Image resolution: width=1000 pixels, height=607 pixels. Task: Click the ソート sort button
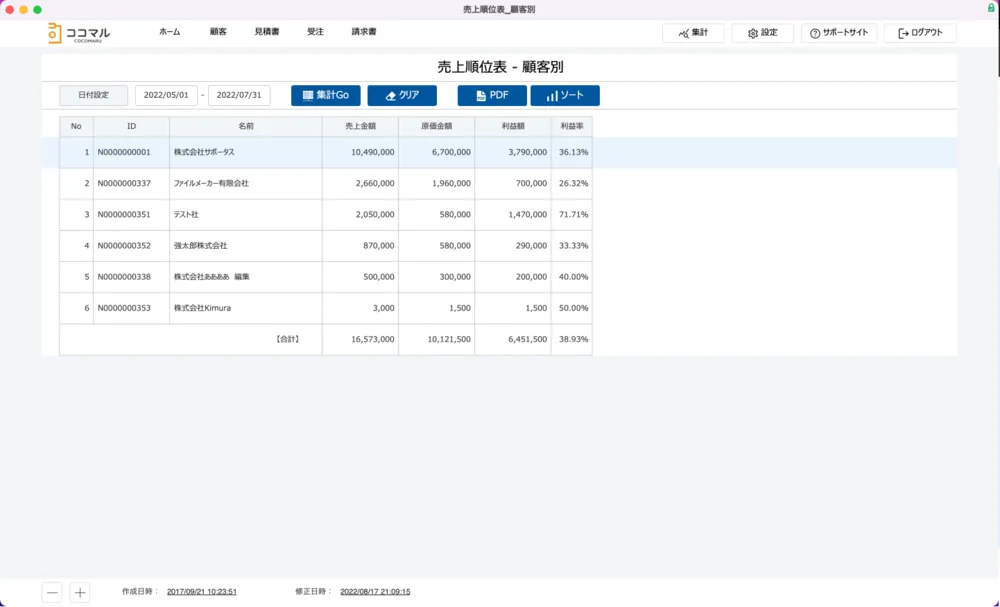(x=565, y=96)
